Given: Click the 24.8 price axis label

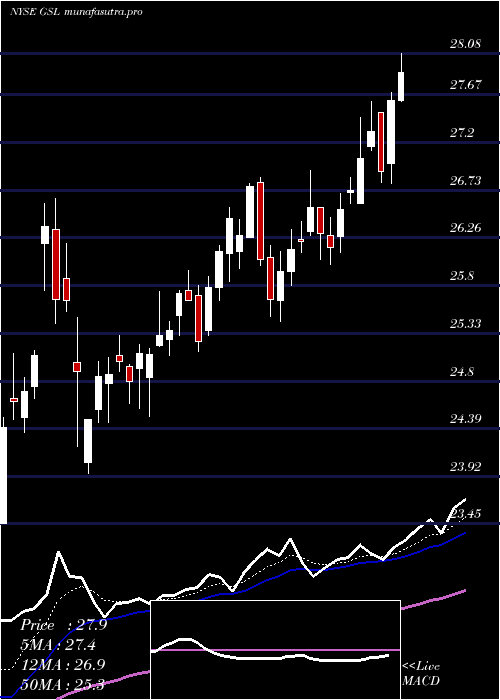Looking at the screenshot, I should click(x=462, y=371).
